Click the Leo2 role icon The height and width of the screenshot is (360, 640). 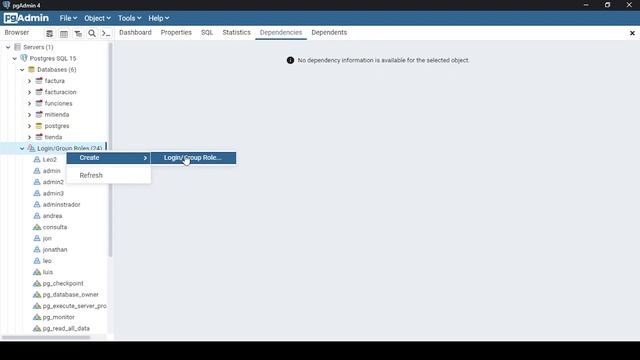coord(37,160)
